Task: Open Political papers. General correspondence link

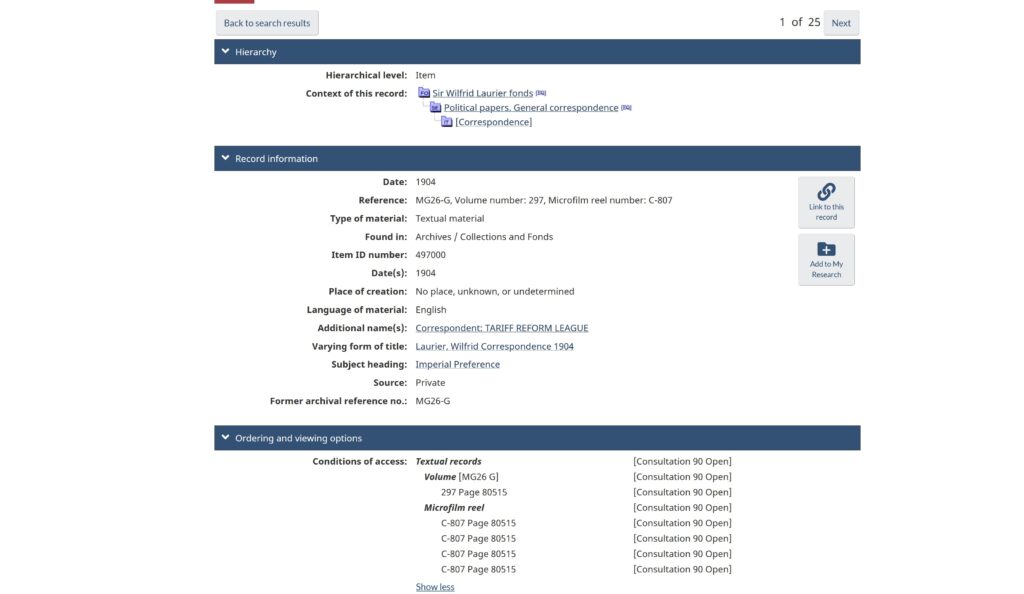Action: pos(531,108)
